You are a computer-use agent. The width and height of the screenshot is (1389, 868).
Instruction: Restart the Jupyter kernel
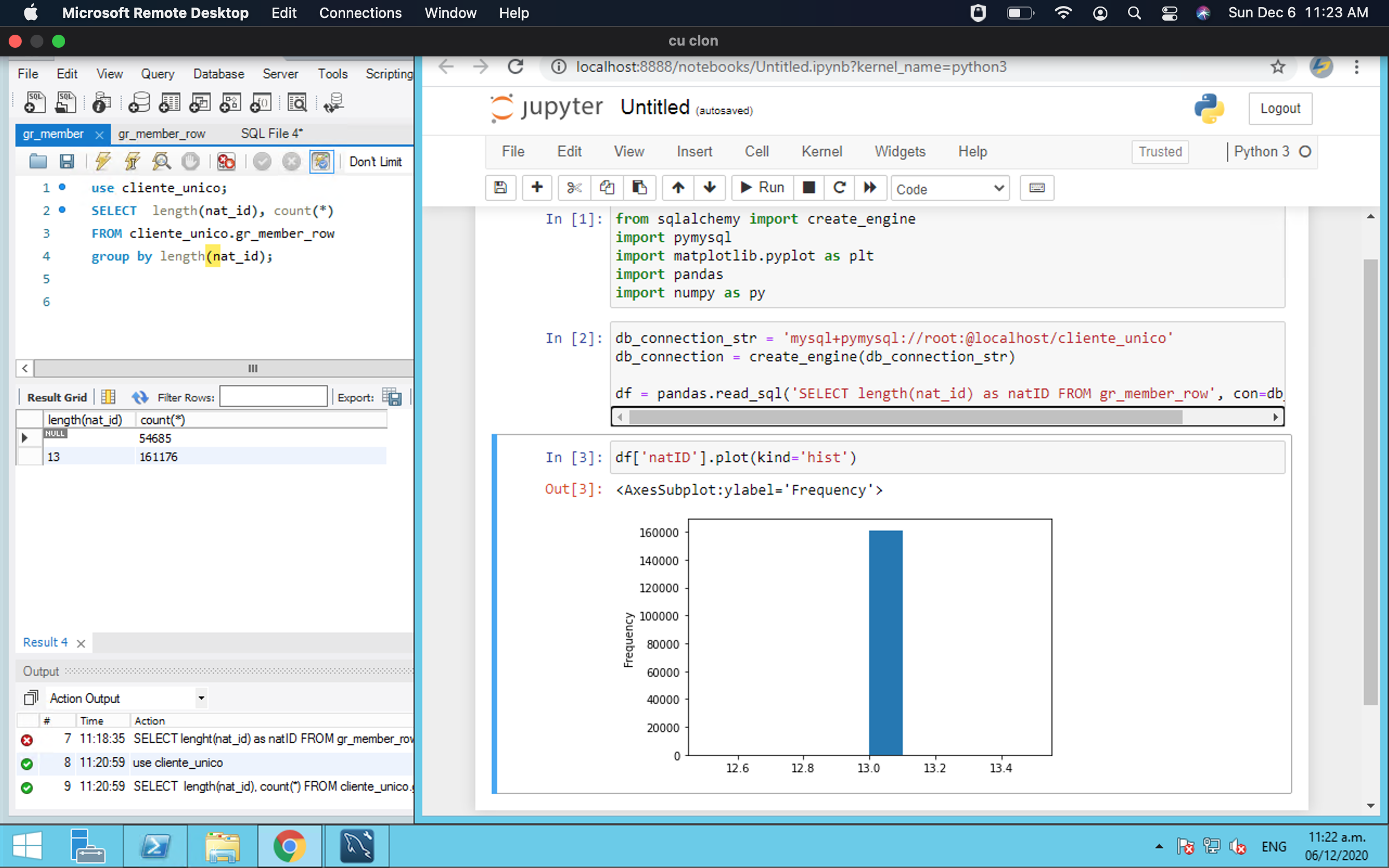click(x=840, y=188)
